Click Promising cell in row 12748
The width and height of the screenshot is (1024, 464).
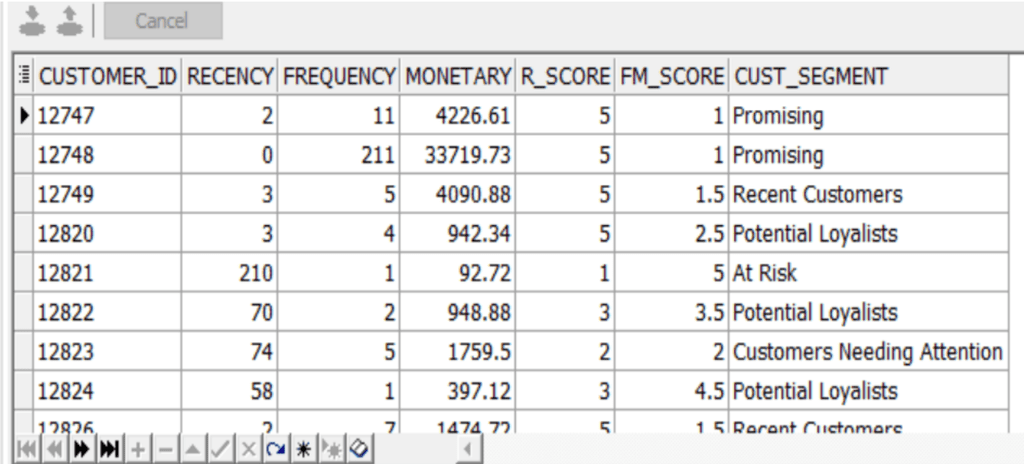[869, 155]
